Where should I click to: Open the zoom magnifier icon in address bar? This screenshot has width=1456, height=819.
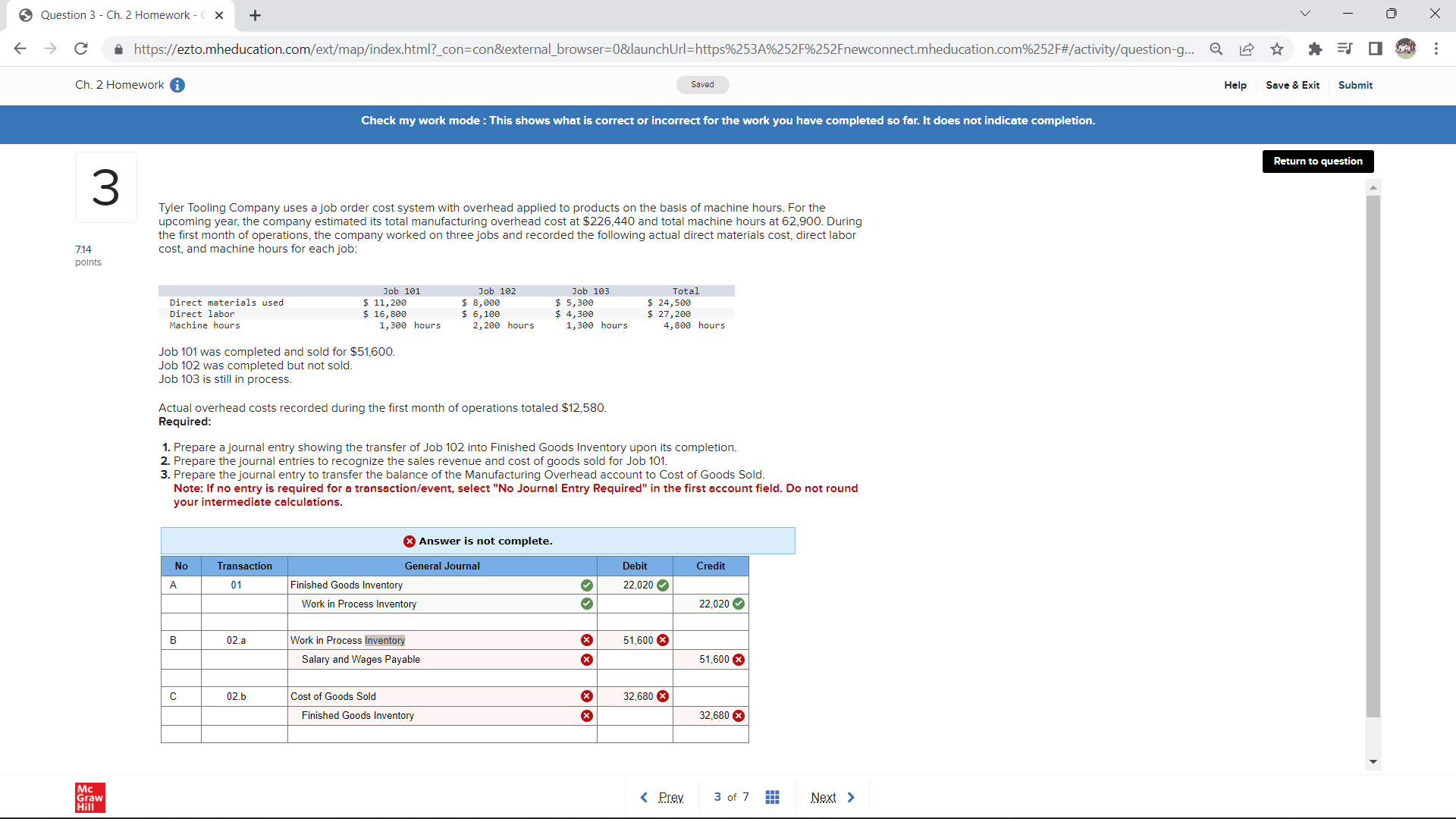1216,49
